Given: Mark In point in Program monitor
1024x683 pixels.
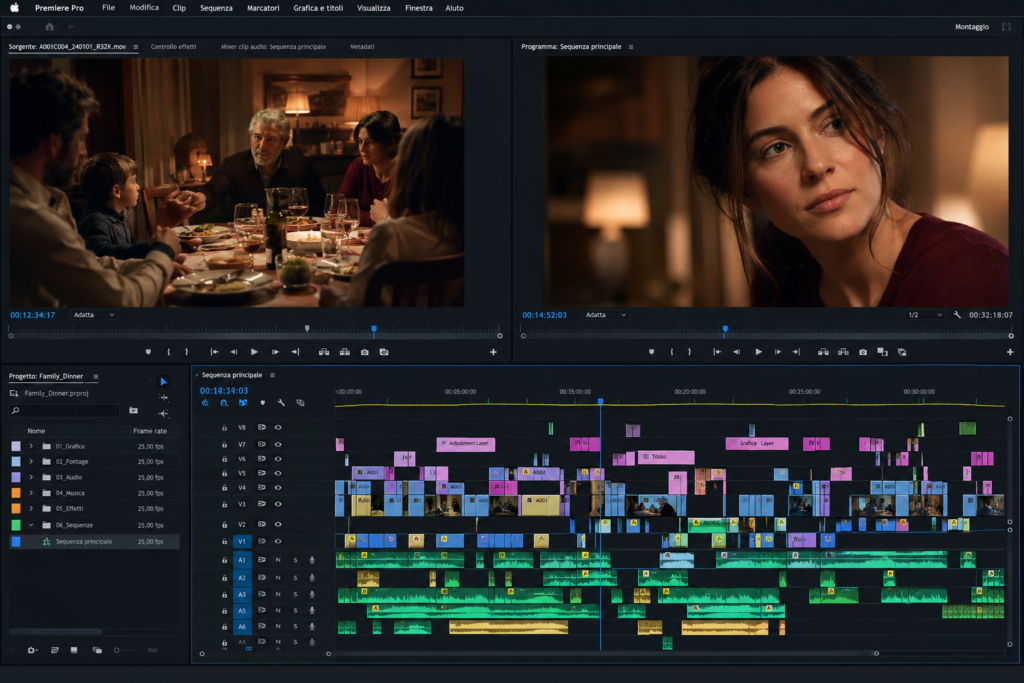Looking at the screenshot, I should pyautogui.click(x=671, y=352).
